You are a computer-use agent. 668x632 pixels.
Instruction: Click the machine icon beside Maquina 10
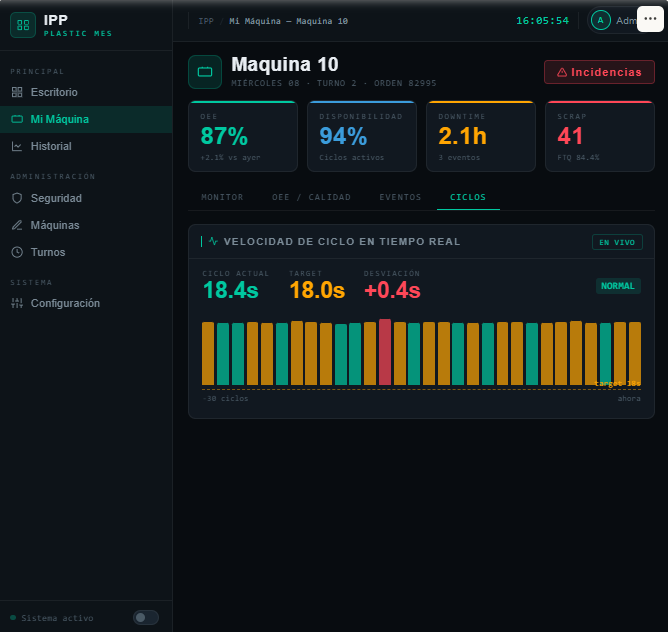205,72
